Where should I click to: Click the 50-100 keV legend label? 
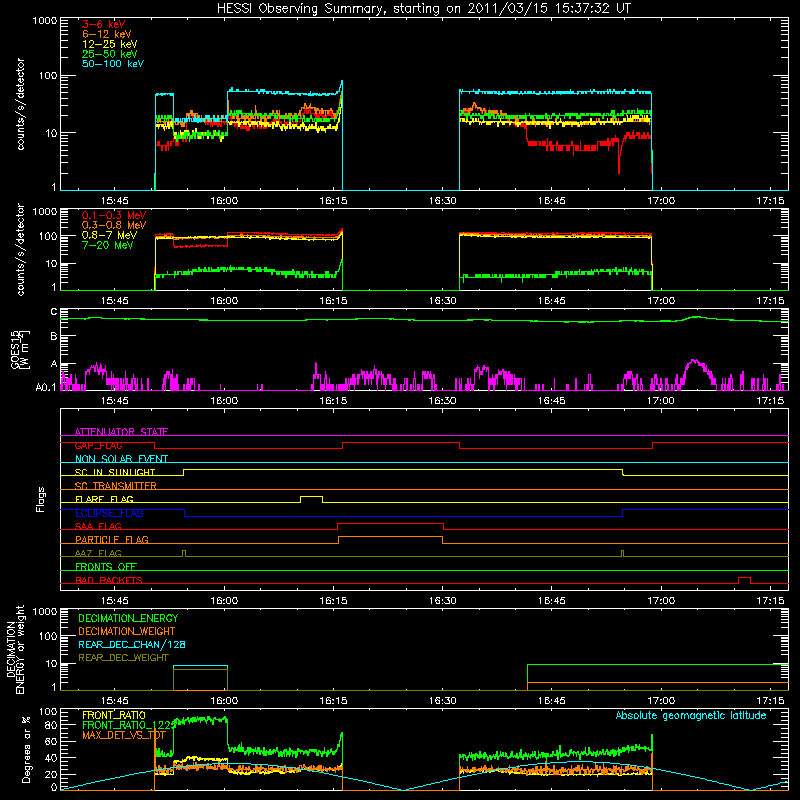pyautogui.click(x=112, y=64)
